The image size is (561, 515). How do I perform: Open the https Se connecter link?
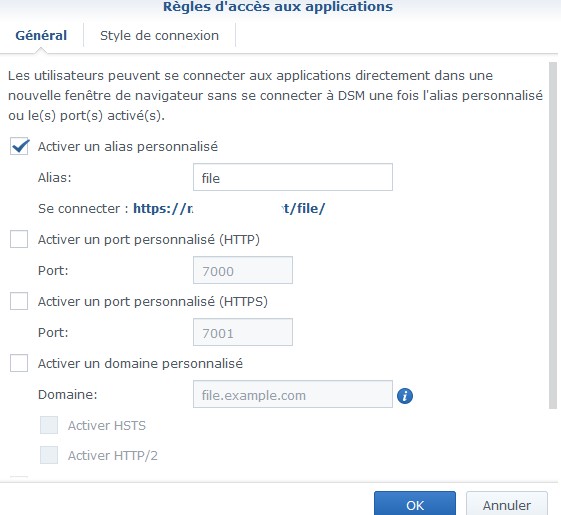tap(229, 209)
